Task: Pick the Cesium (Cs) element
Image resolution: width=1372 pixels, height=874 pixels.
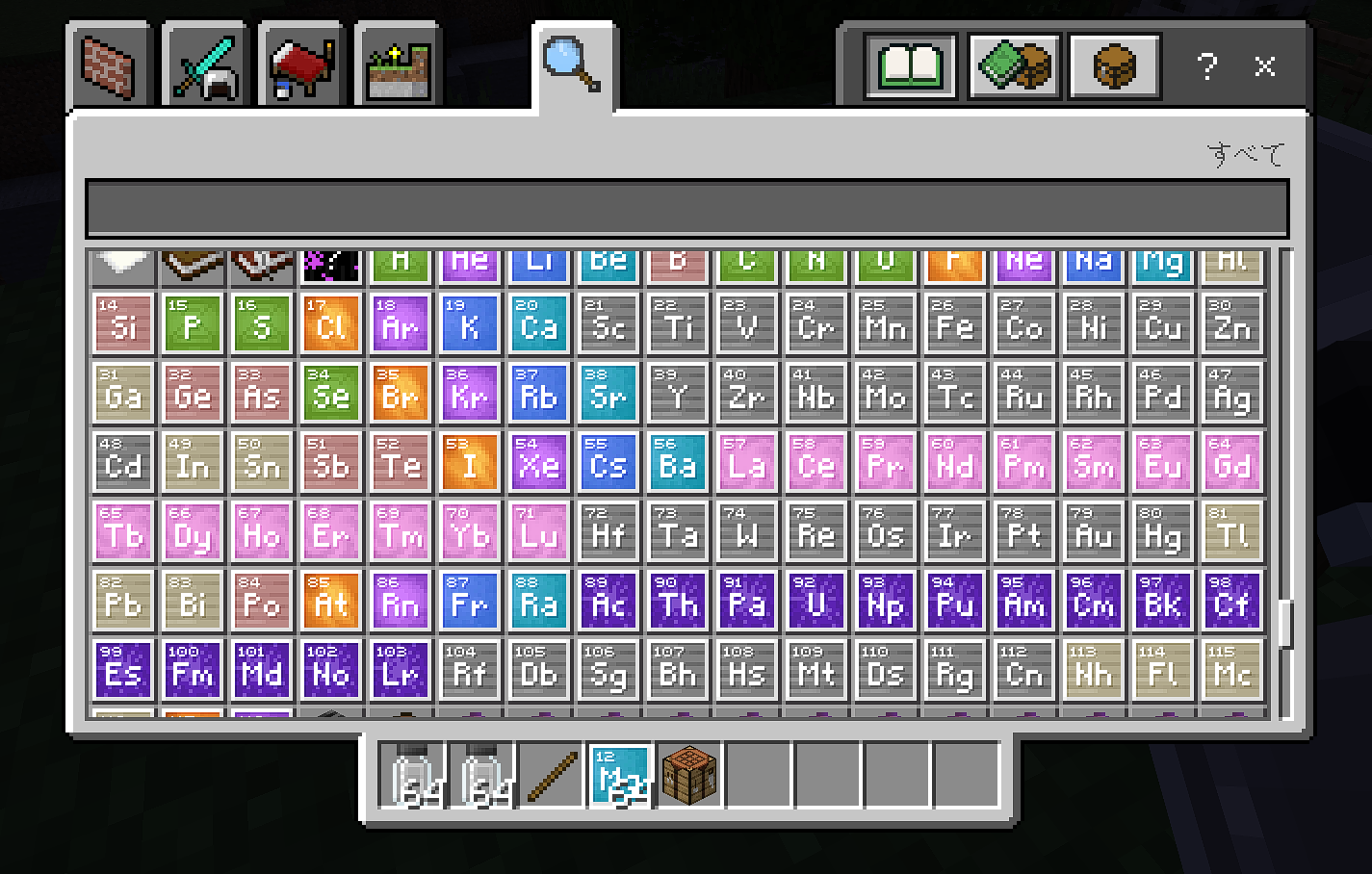Action: pos(608,462)
